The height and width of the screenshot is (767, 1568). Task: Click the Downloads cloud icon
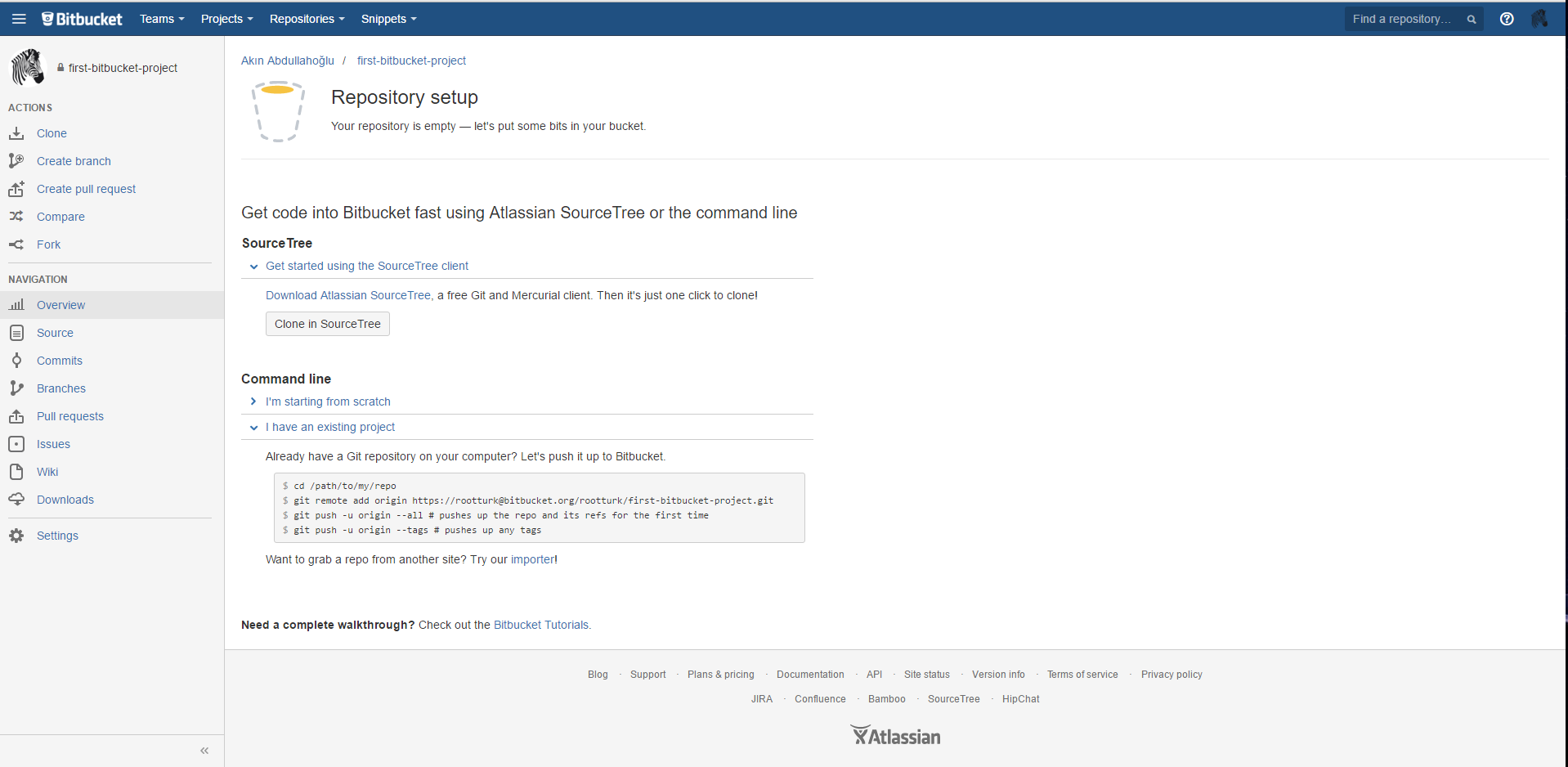click(16, 500)
